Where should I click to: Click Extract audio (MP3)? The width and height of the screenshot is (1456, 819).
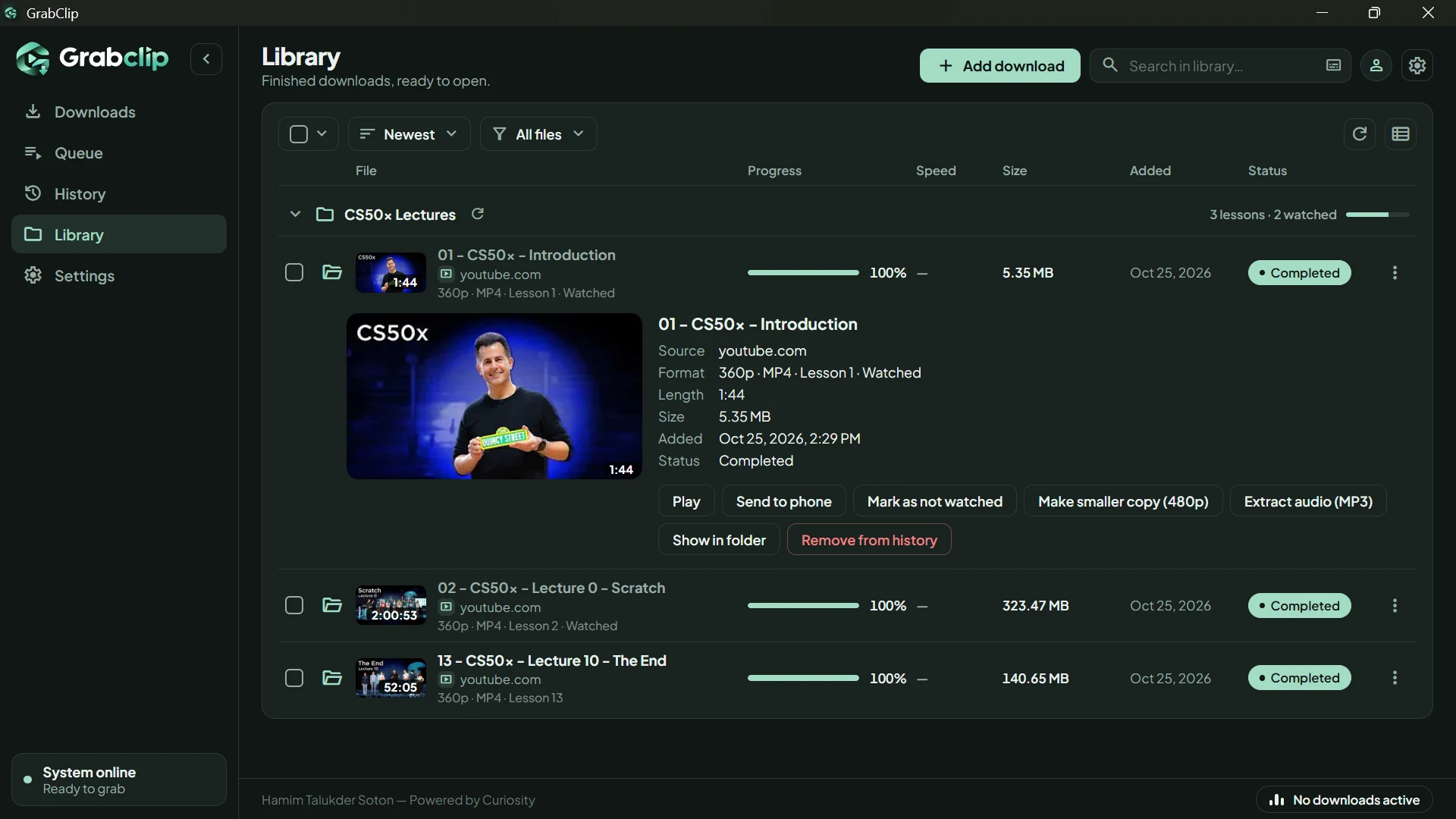[1308, 501]
